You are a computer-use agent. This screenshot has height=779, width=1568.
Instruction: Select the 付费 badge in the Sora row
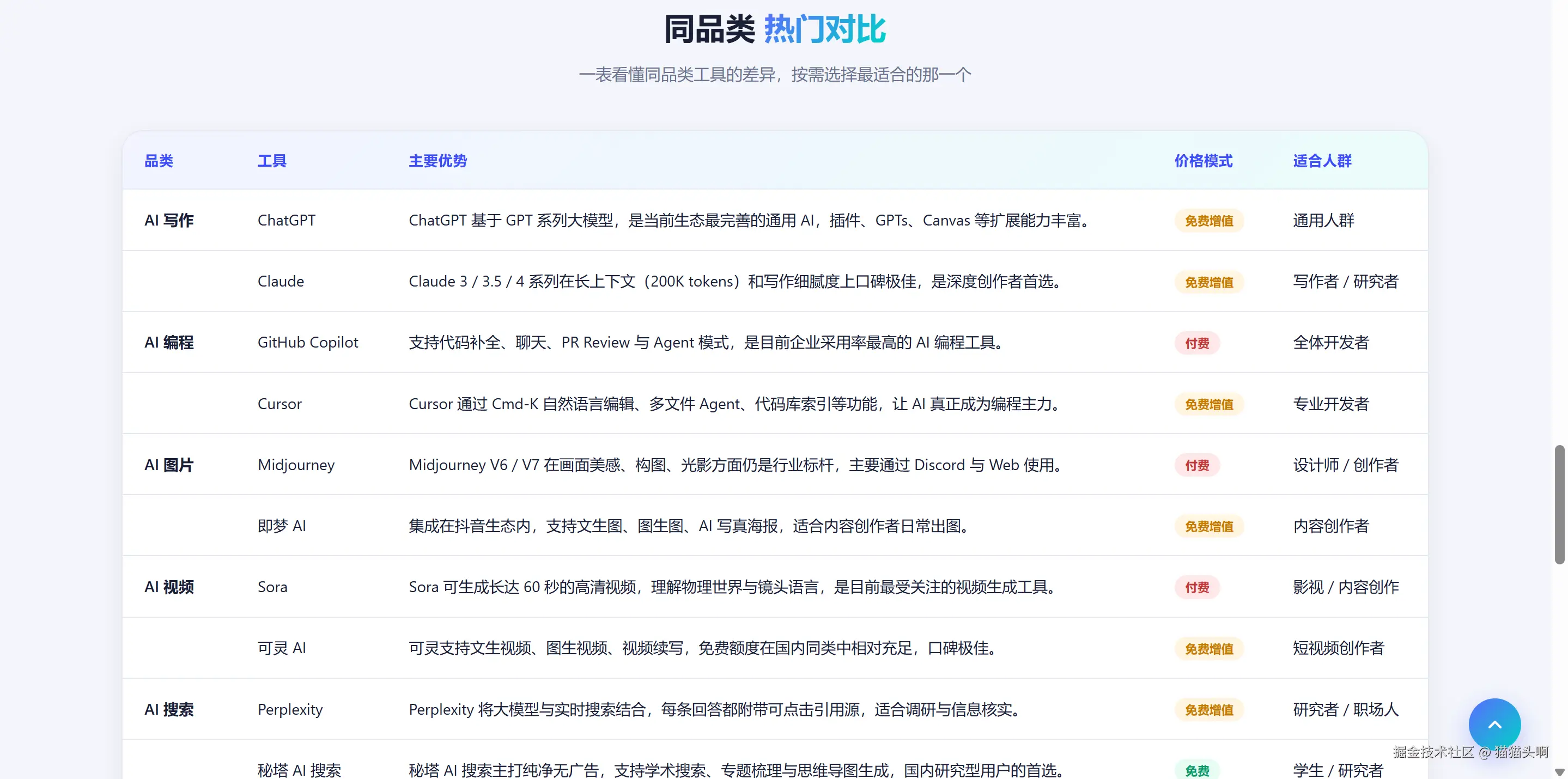point(1198,587)
